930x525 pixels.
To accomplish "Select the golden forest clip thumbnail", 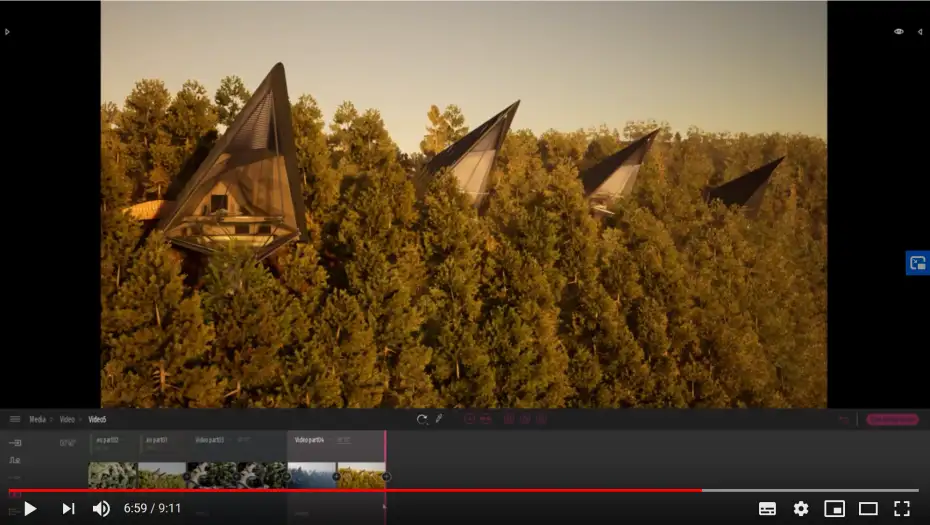I will click(361, 476).
